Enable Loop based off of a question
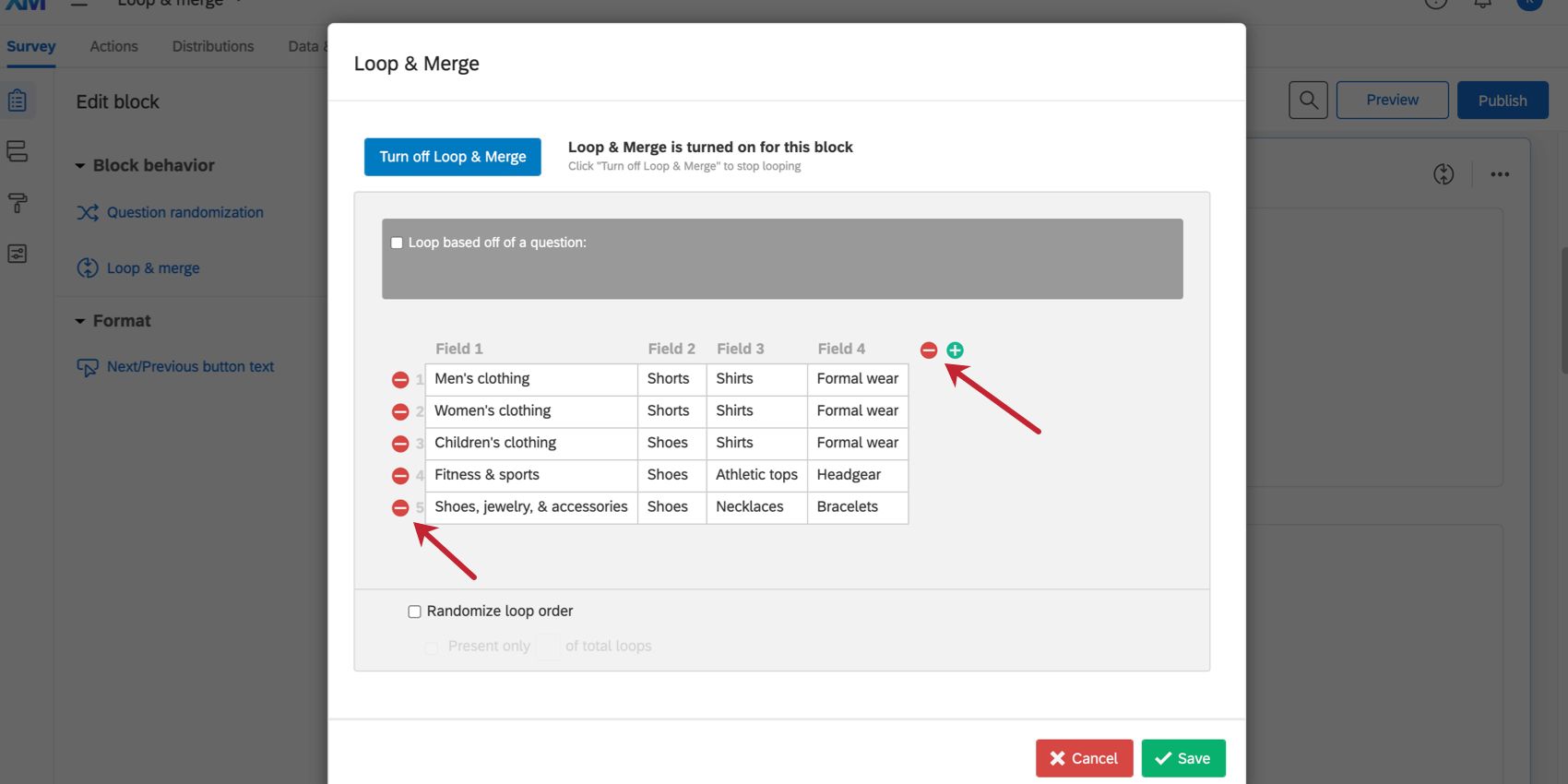 397,243
